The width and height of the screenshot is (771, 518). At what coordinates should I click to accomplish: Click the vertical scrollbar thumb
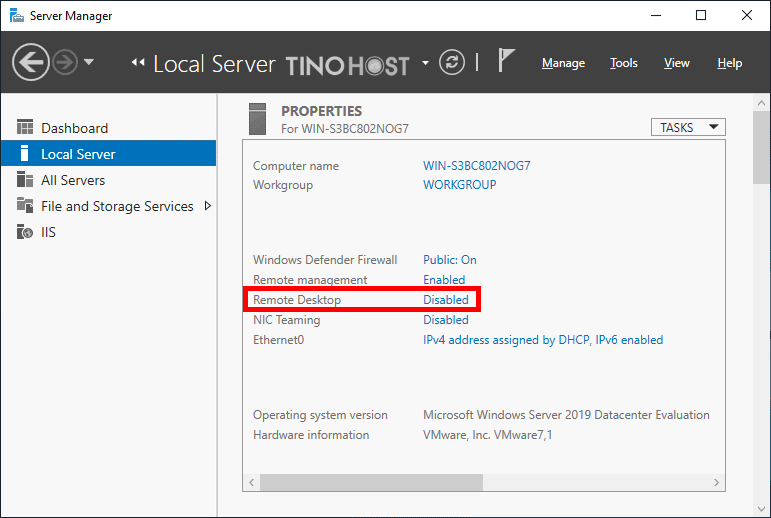(x=761, y=148)
